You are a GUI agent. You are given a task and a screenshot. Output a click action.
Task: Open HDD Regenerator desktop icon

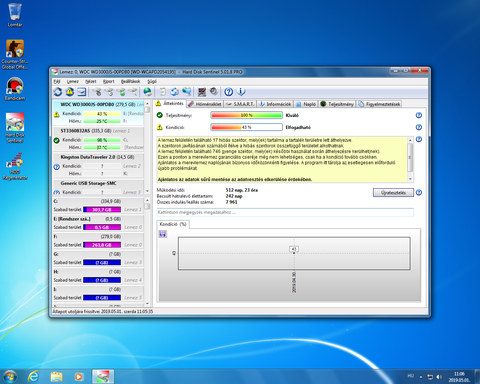[x=15, y=166]
